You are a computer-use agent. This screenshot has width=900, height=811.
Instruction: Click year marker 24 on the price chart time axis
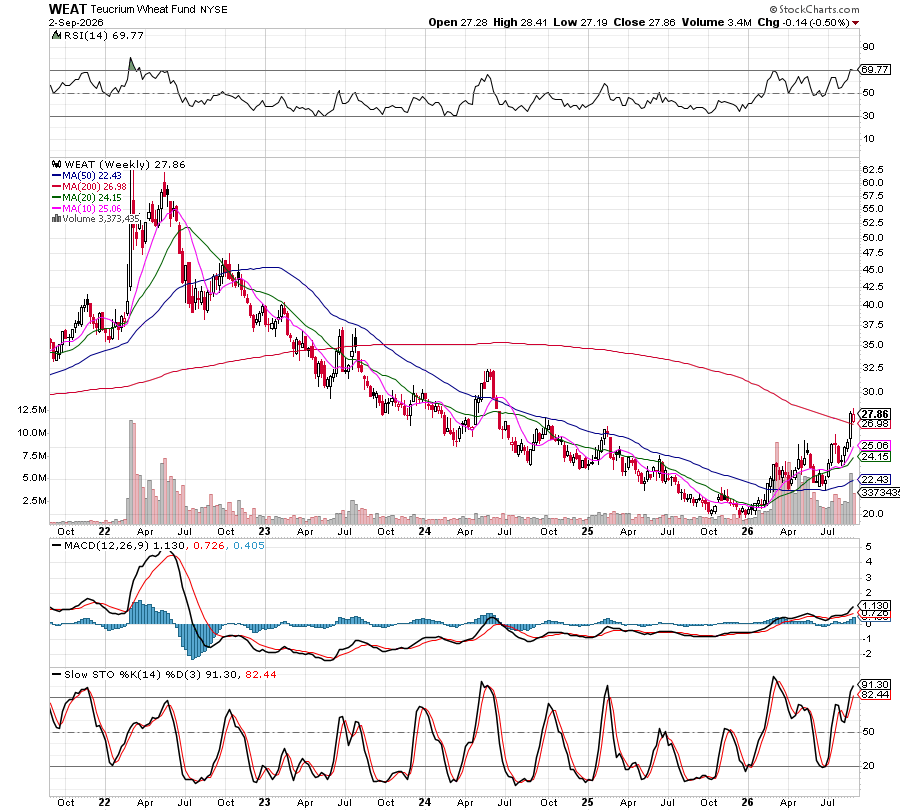pos(424,531)
